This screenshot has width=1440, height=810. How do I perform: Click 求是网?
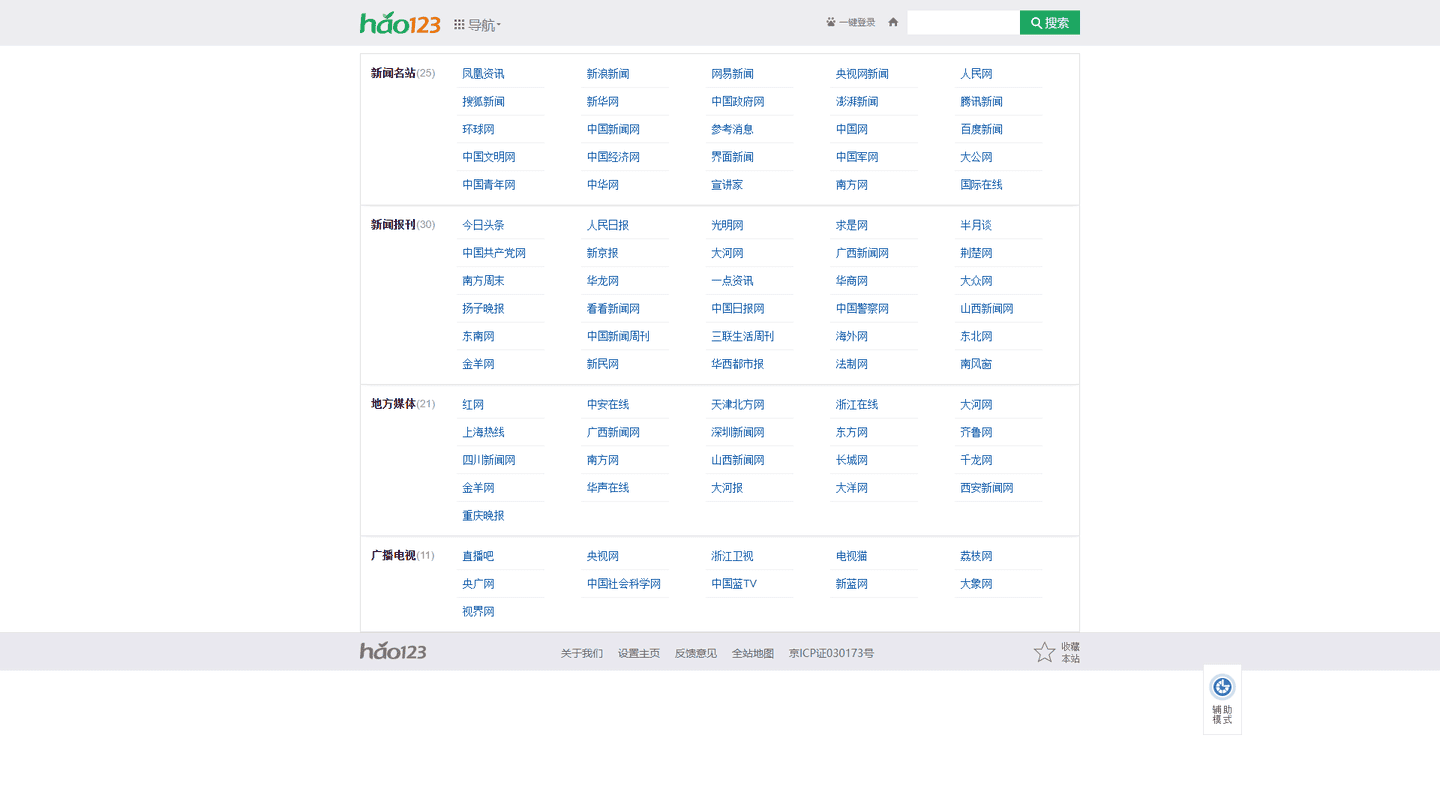pyautogui.click(x=852, y=225)
